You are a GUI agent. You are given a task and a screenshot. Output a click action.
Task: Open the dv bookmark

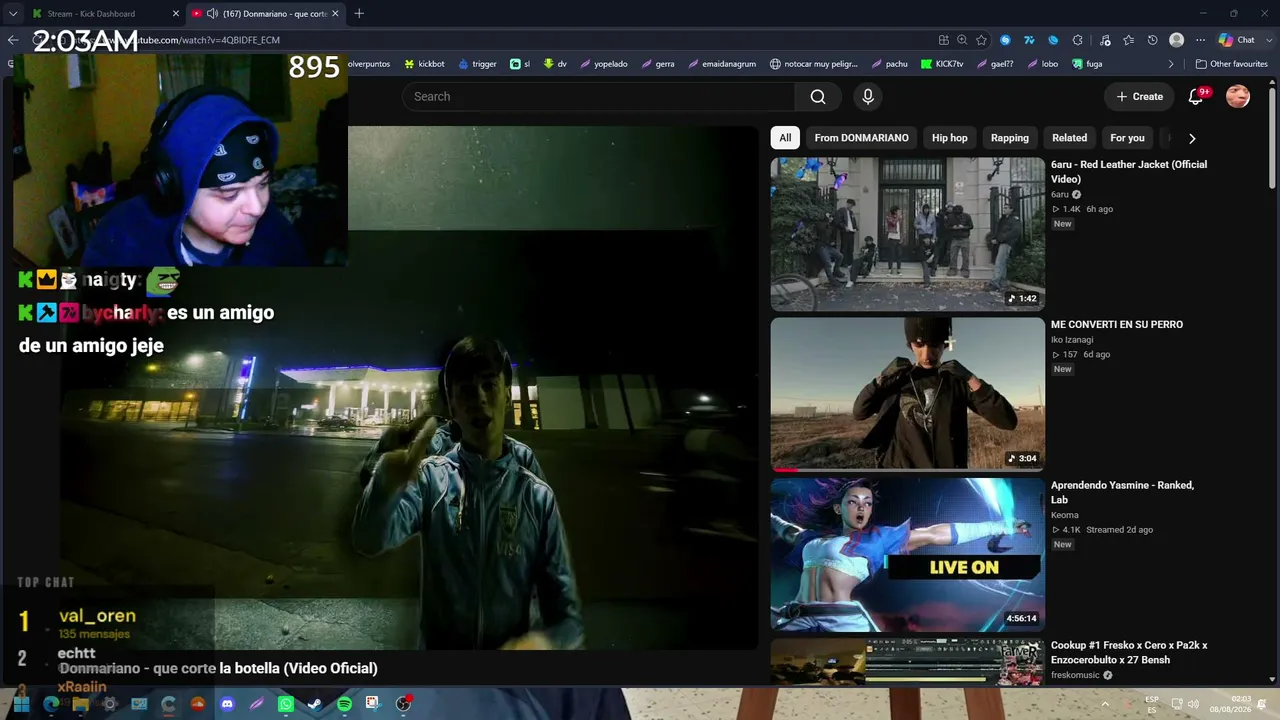click(x=555, y=64)
